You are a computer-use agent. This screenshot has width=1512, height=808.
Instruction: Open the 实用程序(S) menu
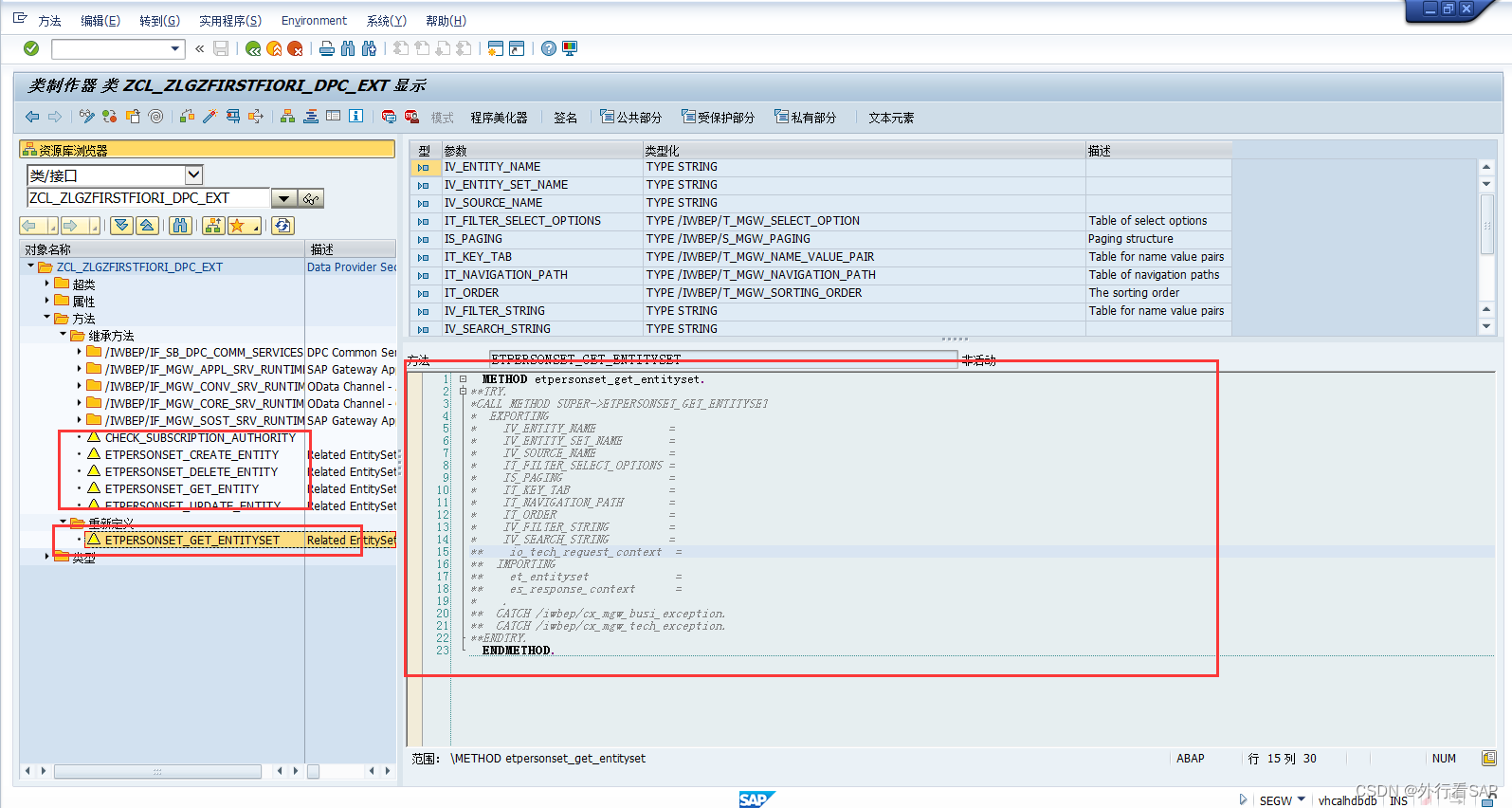pyautogui.click(x=230, y=21)
